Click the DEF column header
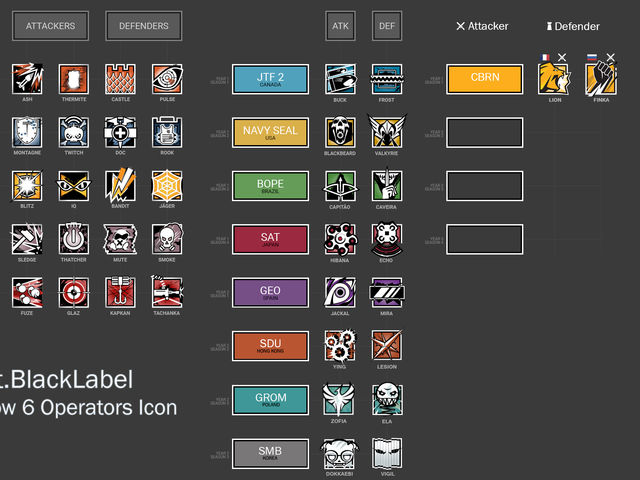Image resolution: width=640 pixels, height=480 pixels. tap(387, 26)
